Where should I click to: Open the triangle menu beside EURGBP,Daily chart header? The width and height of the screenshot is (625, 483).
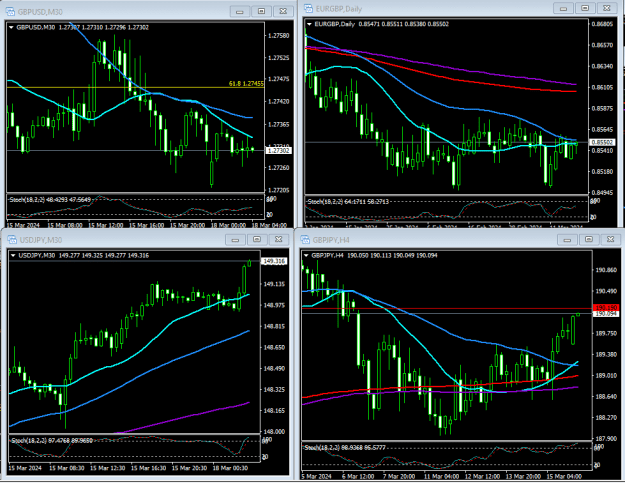[309, 24]
